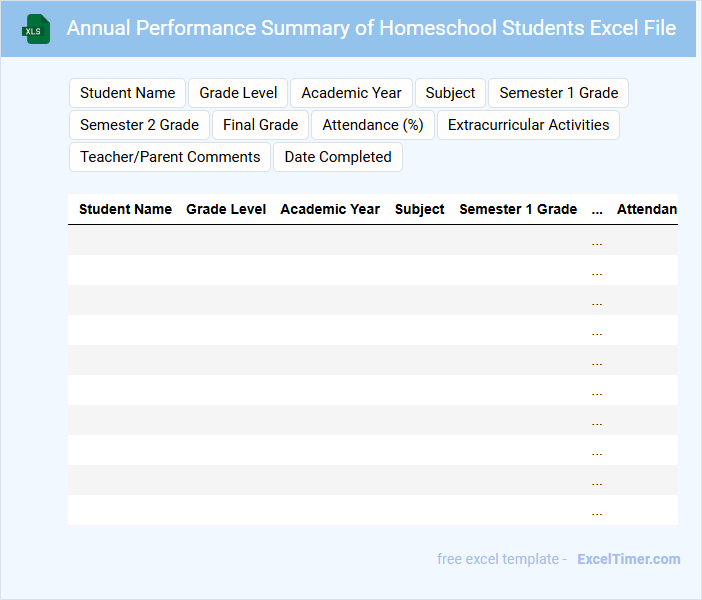Screen dimensions: 702x600
Task: Click the page title heading text
Action: pyautogui.click(x=371, y=28)
